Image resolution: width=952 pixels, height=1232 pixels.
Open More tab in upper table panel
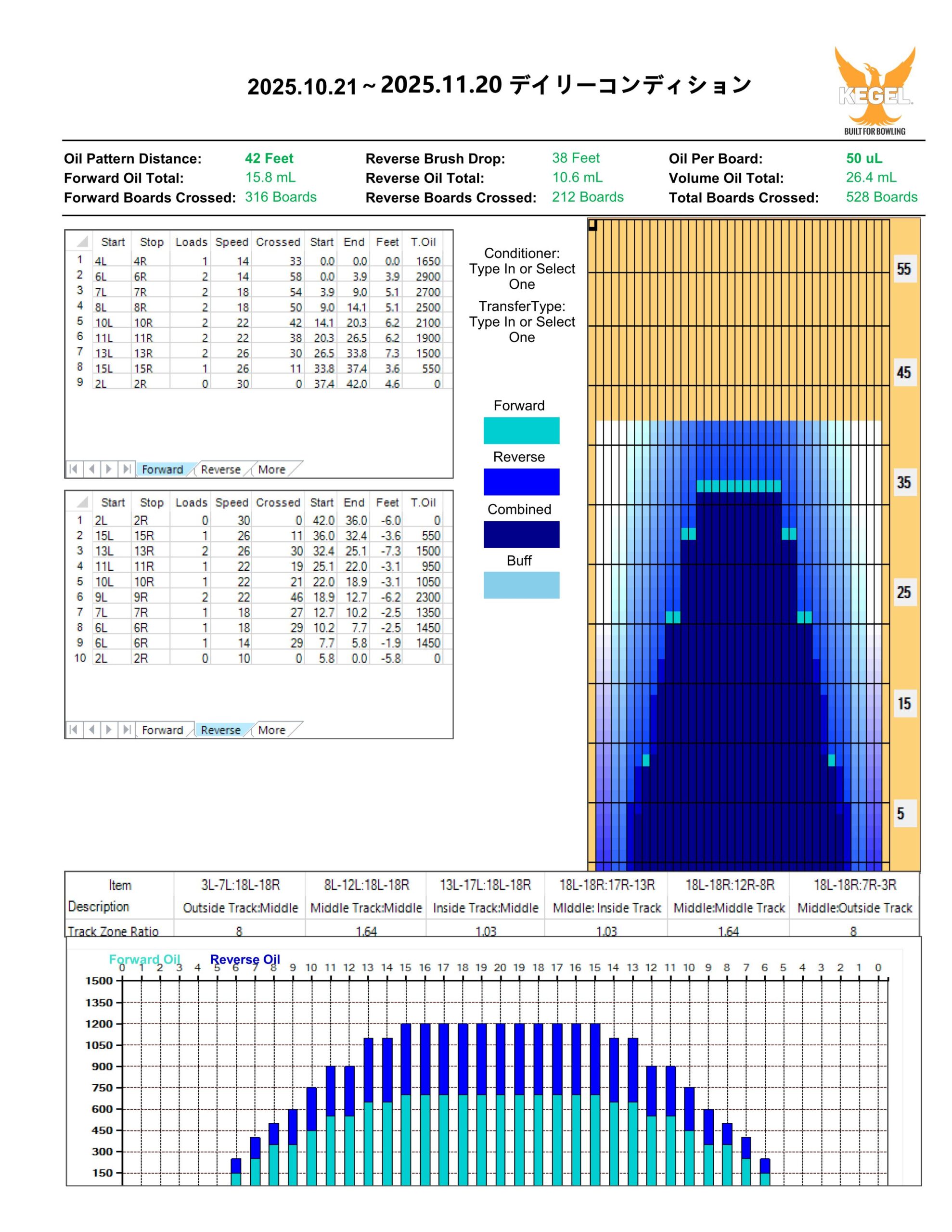(271, 469)
